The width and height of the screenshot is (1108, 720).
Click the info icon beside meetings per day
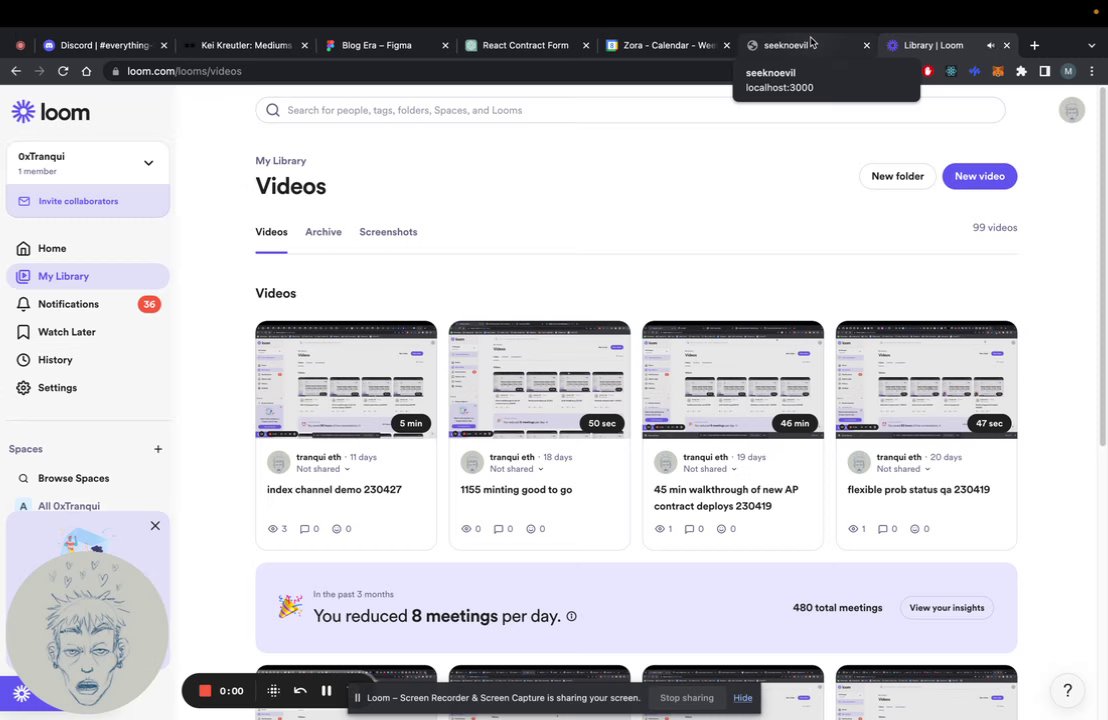pyautogui.click(x=572, y=617)
